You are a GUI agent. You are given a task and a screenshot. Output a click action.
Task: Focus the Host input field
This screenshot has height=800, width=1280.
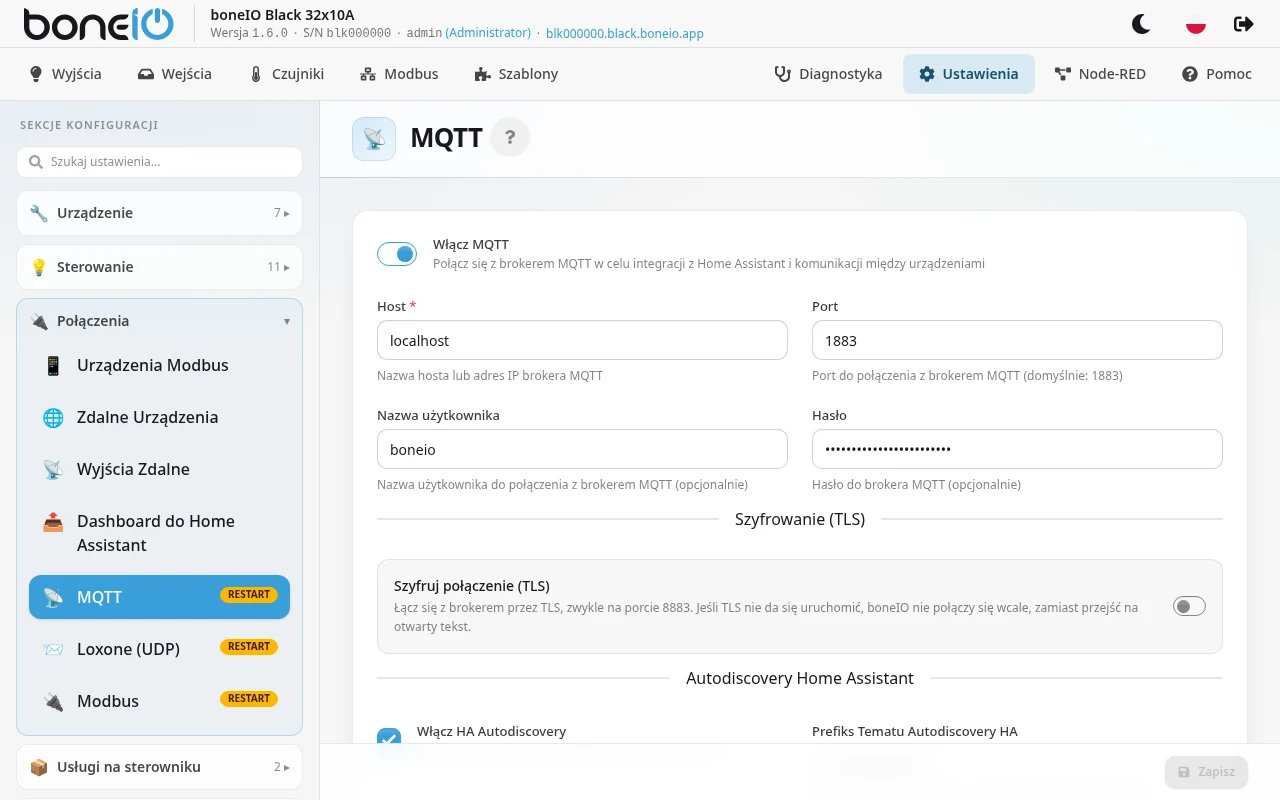pos(582,340)
